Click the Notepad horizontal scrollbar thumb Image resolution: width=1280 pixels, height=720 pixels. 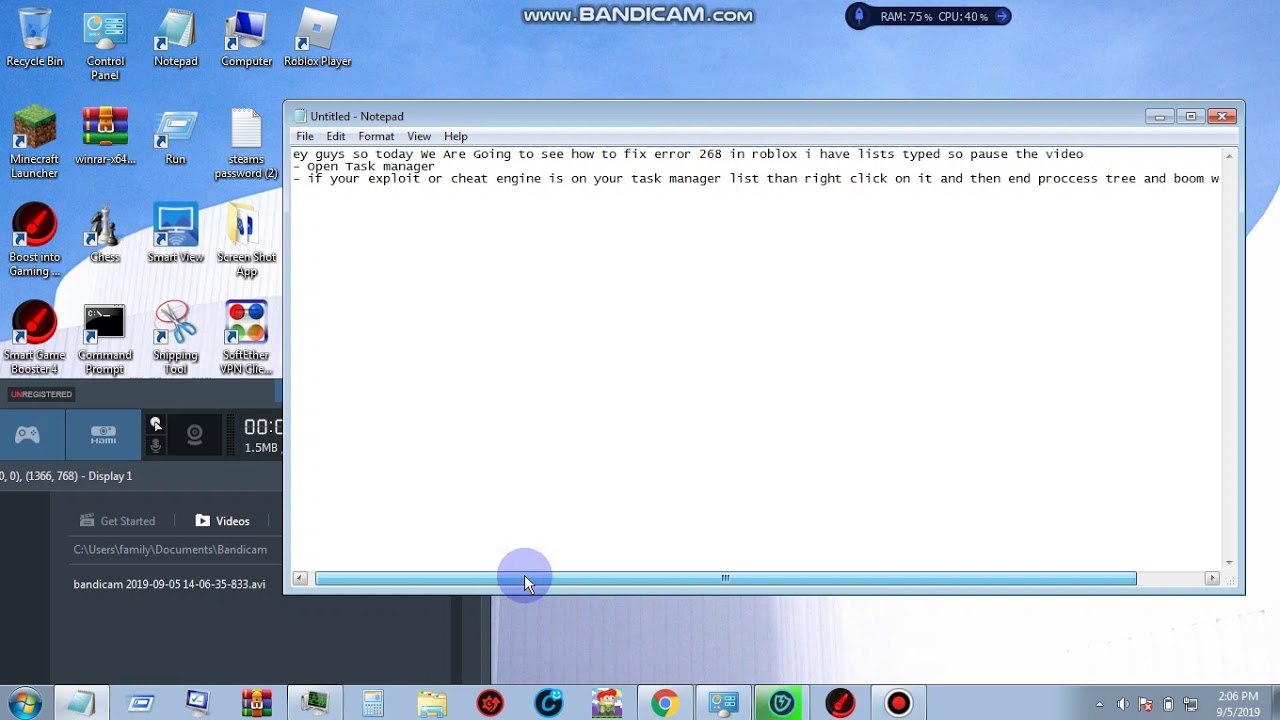tap(725, 578)
